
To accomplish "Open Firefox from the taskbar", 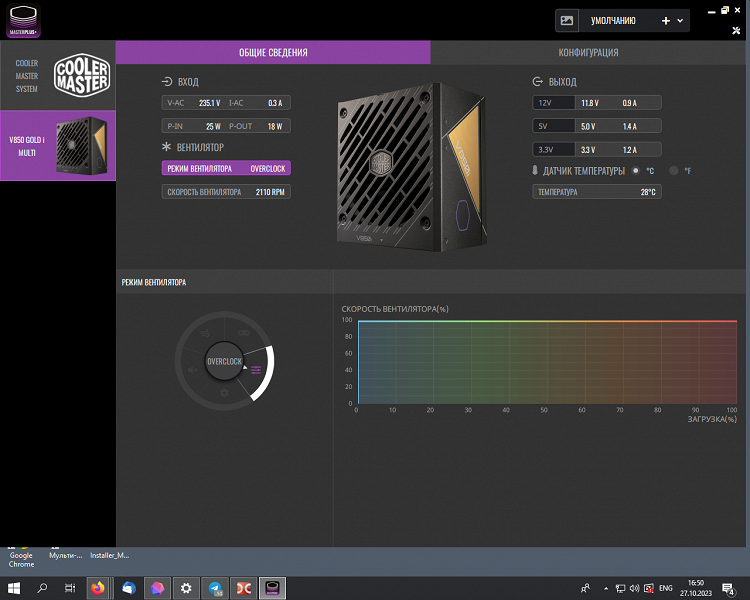I will (x=99, y=588).
